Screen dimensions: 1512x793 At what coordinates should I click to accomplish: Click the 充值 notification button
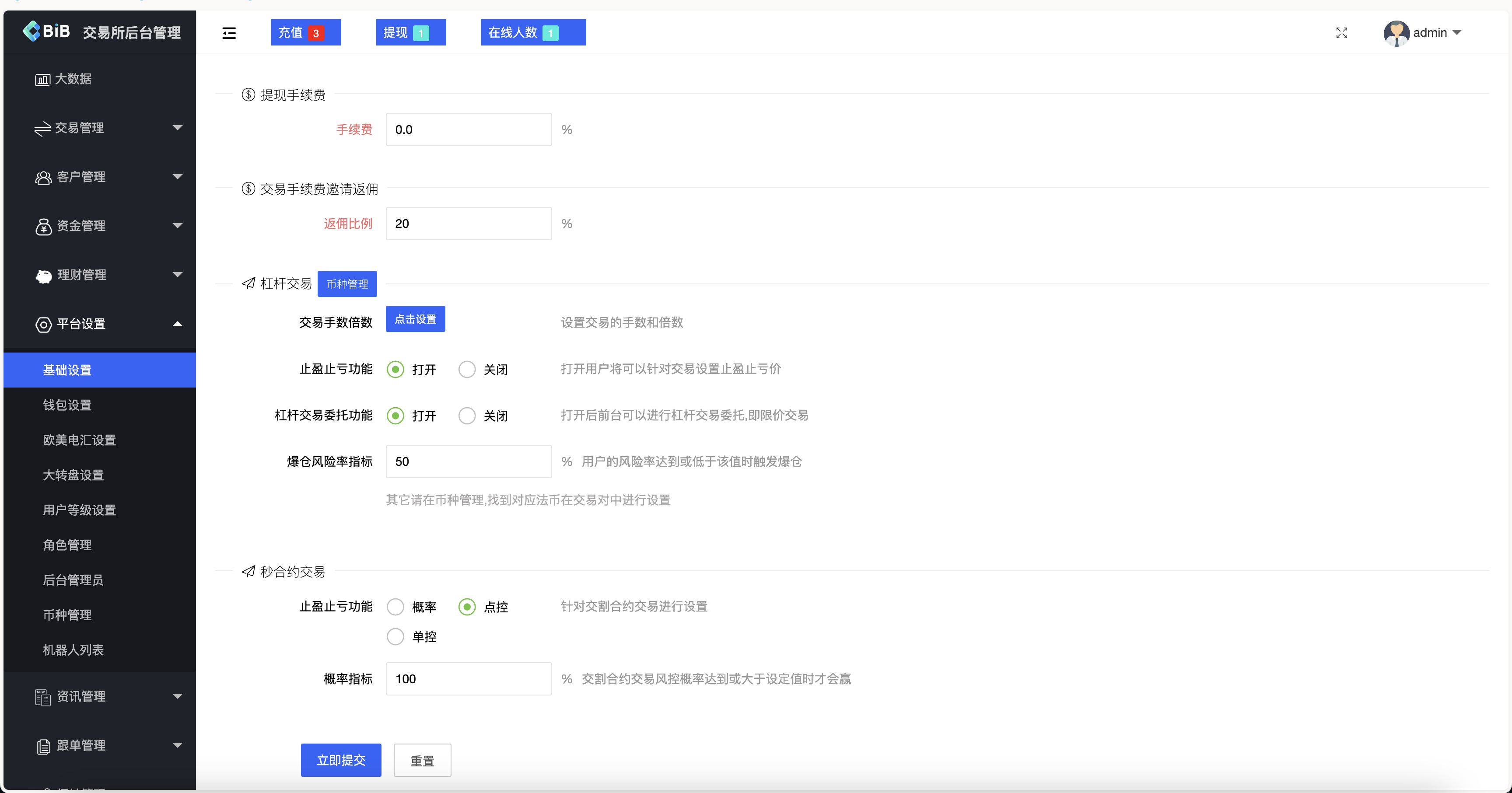(x=306, y=32)
